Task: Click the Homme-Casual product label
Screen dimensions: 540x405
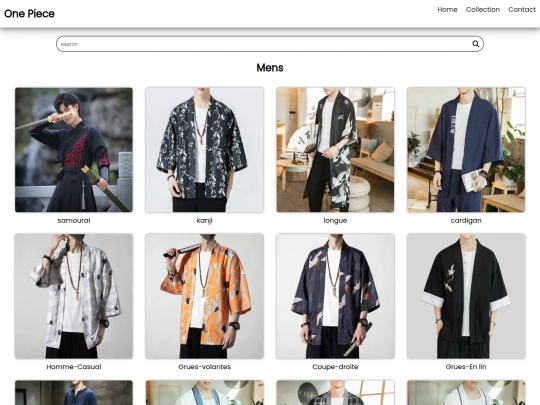Action: click(74, 367)
